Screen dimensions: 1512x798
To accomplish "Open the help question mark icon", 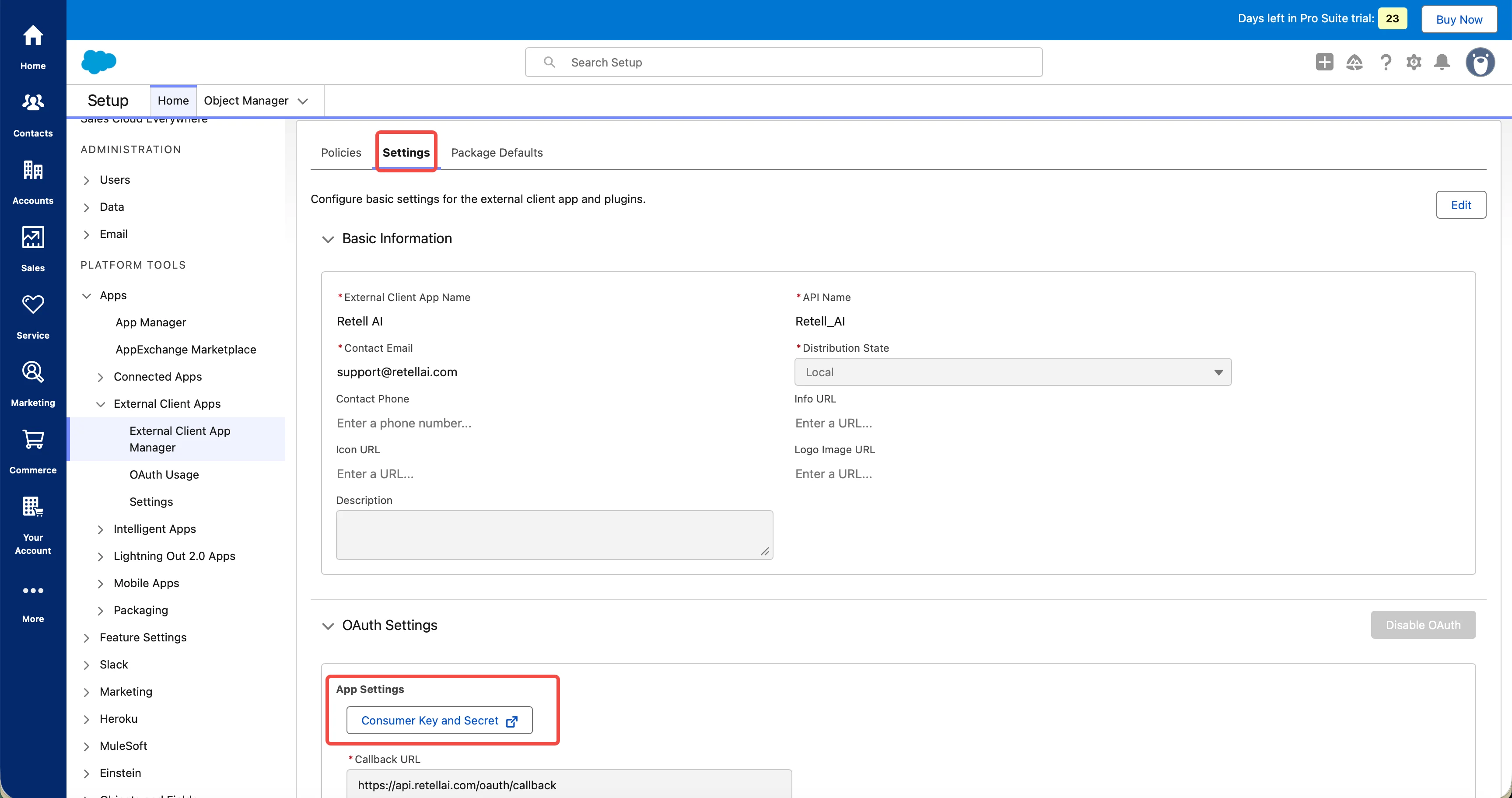I will pos(1385,62).
